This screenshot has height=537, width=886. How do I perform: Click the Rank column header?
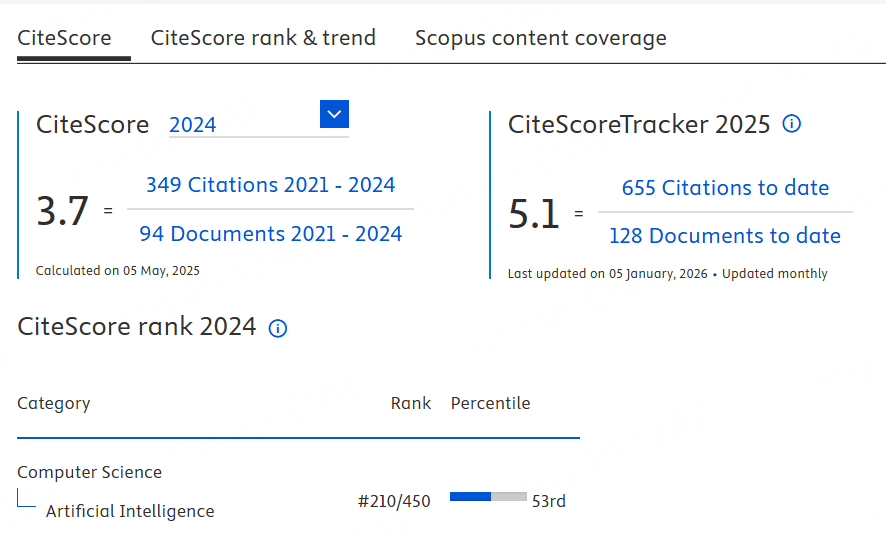click(410, 403)
